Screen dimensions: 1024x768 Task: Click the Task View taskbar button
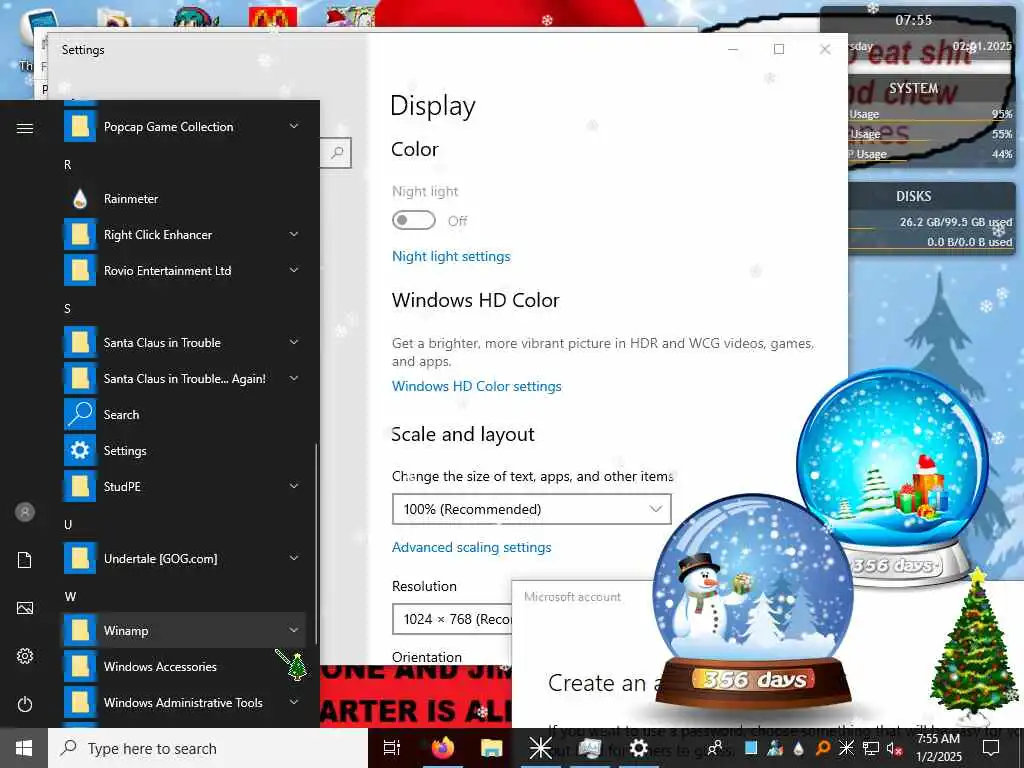pos(392,748)
